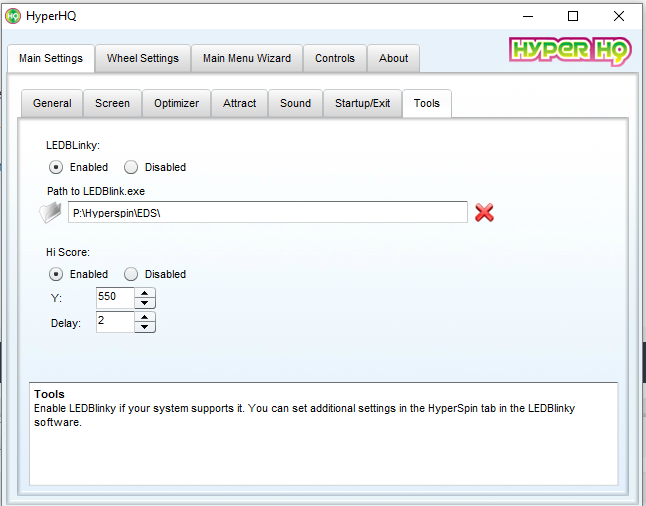
Task: Enable Hi Score radio button
Action: pos(56,274)
